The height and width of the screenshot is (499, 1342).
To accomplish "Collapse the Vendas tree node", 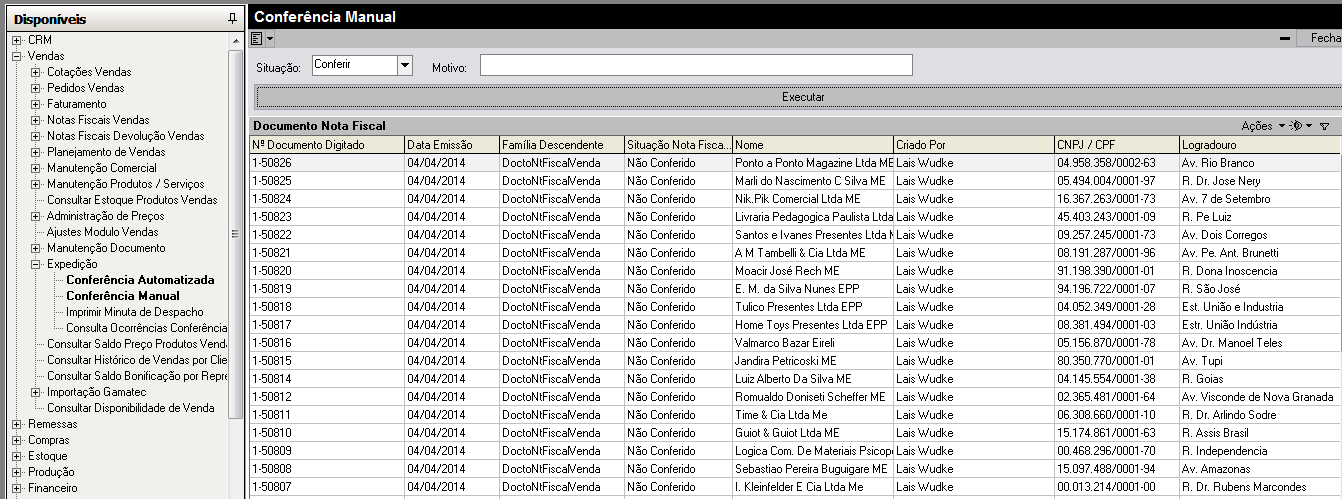I will [x=17, y=56].
